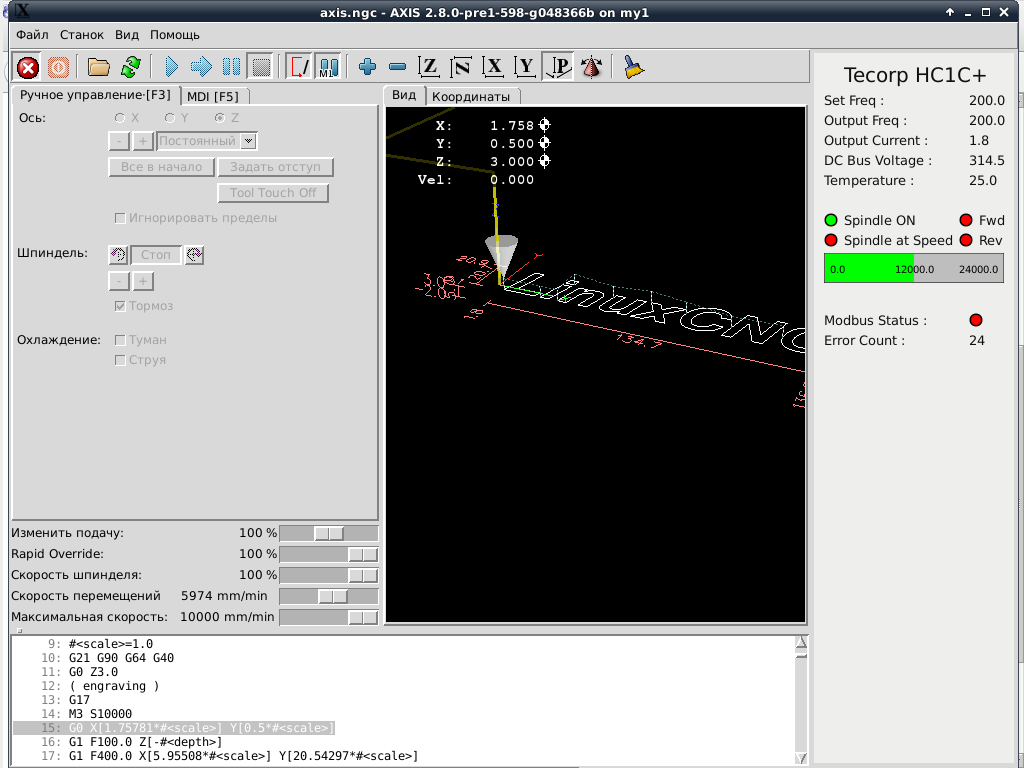Click the Tool Touch Off button
1024x768 pixels.
[x=273, y=193]
